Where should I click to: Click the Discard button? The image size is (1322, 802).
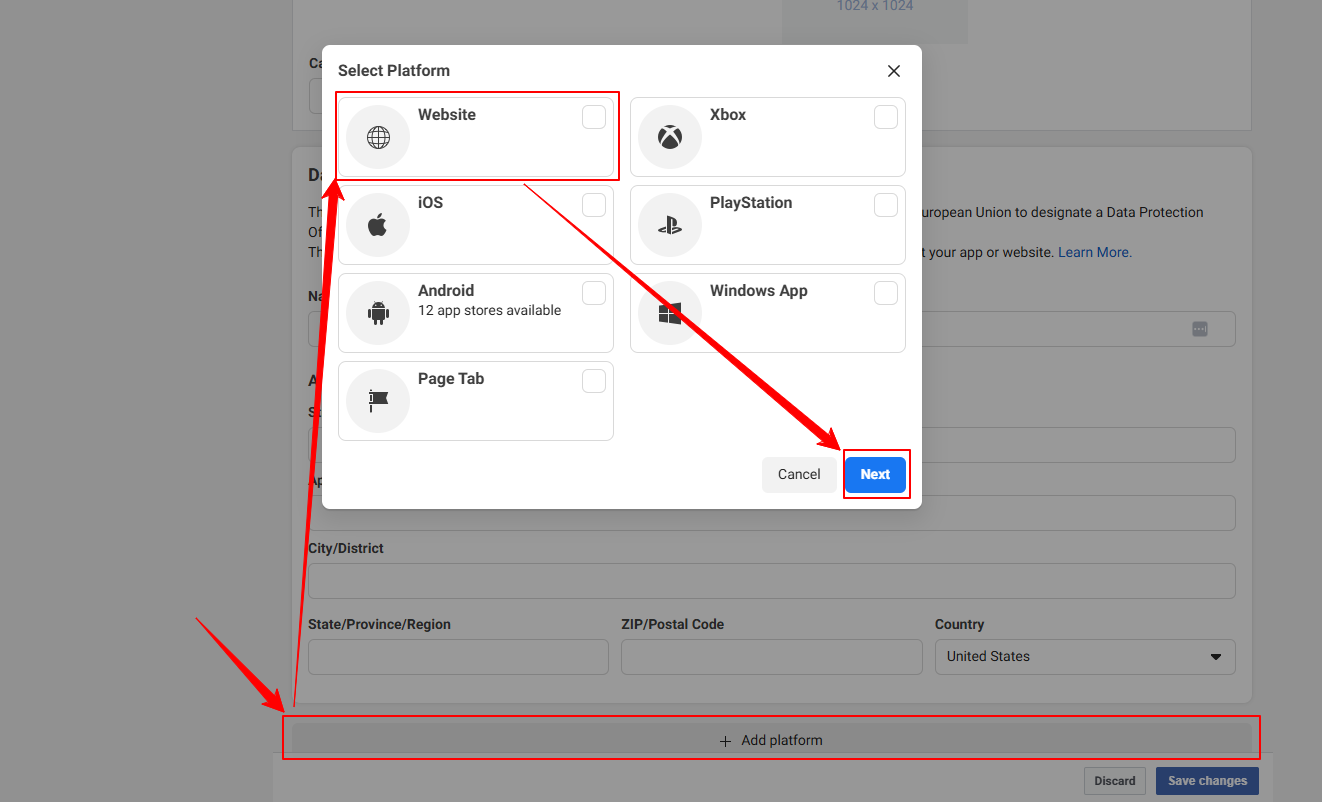coord(1114,781)
